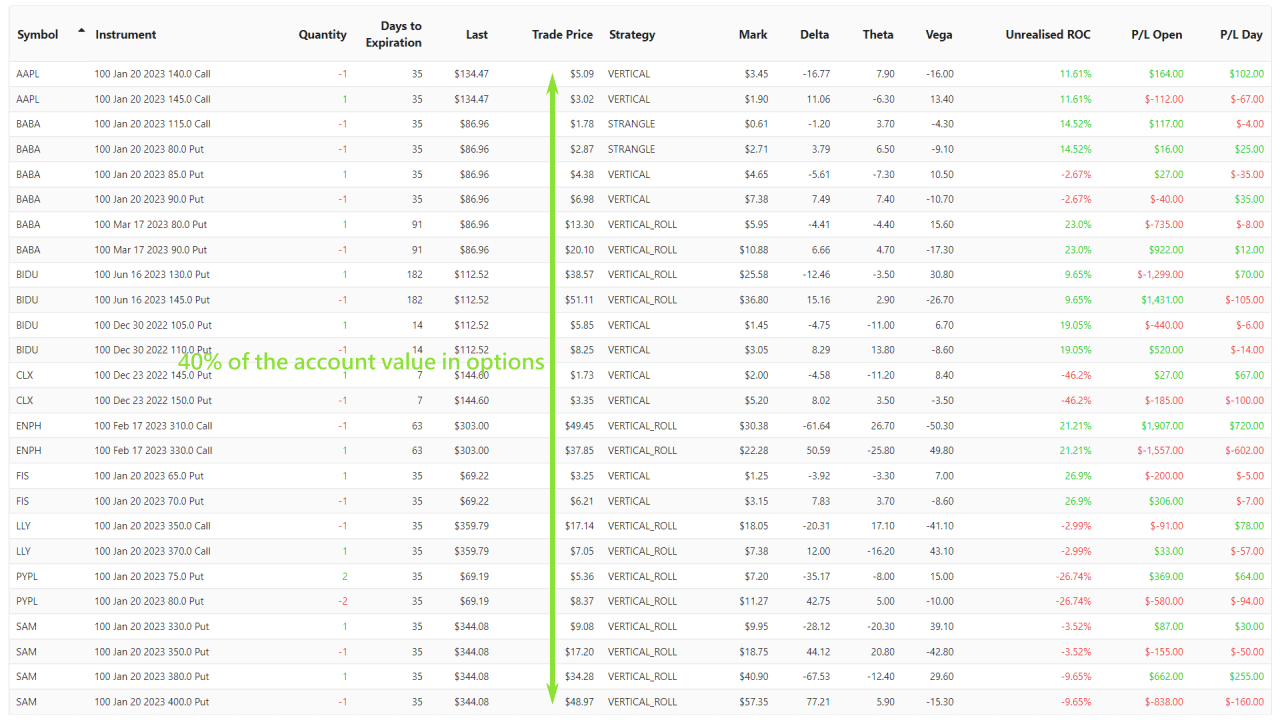The image size is (1280, 720).
Task: Select instrument 100 Jan 20 2023 75.0 Put
Action: coord(150,576)
